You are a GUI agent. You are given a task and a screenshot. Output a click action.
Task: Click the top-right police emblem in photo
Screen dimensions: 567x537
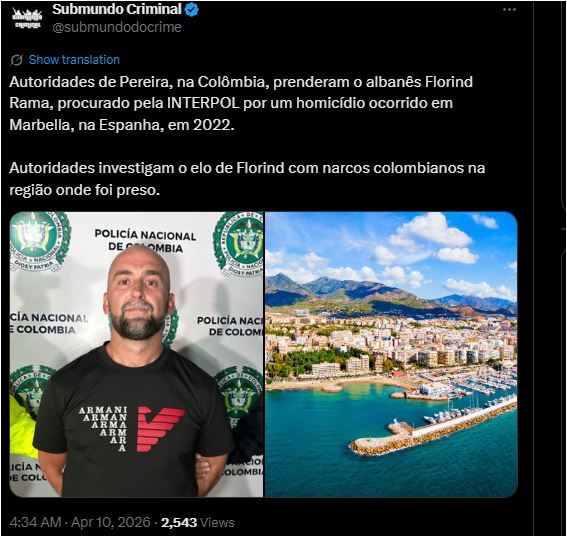pos(238,243)
